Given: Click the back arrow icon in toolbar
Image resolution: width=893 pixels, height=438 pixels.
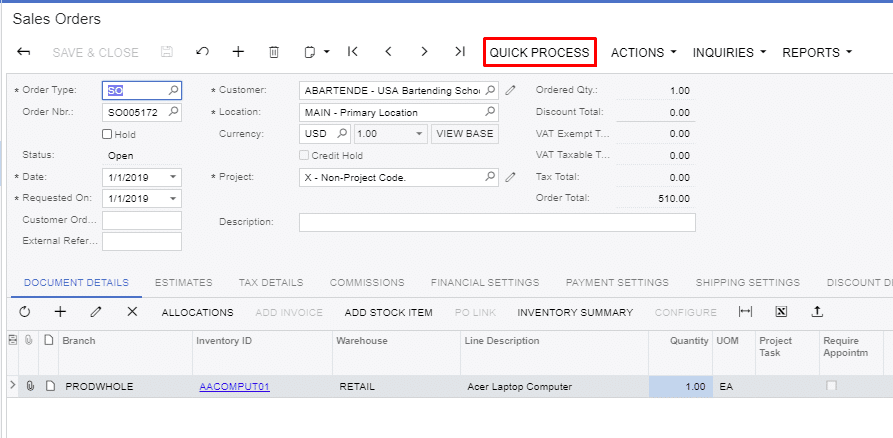Looking at the screenshot, I should click(23, 52).
